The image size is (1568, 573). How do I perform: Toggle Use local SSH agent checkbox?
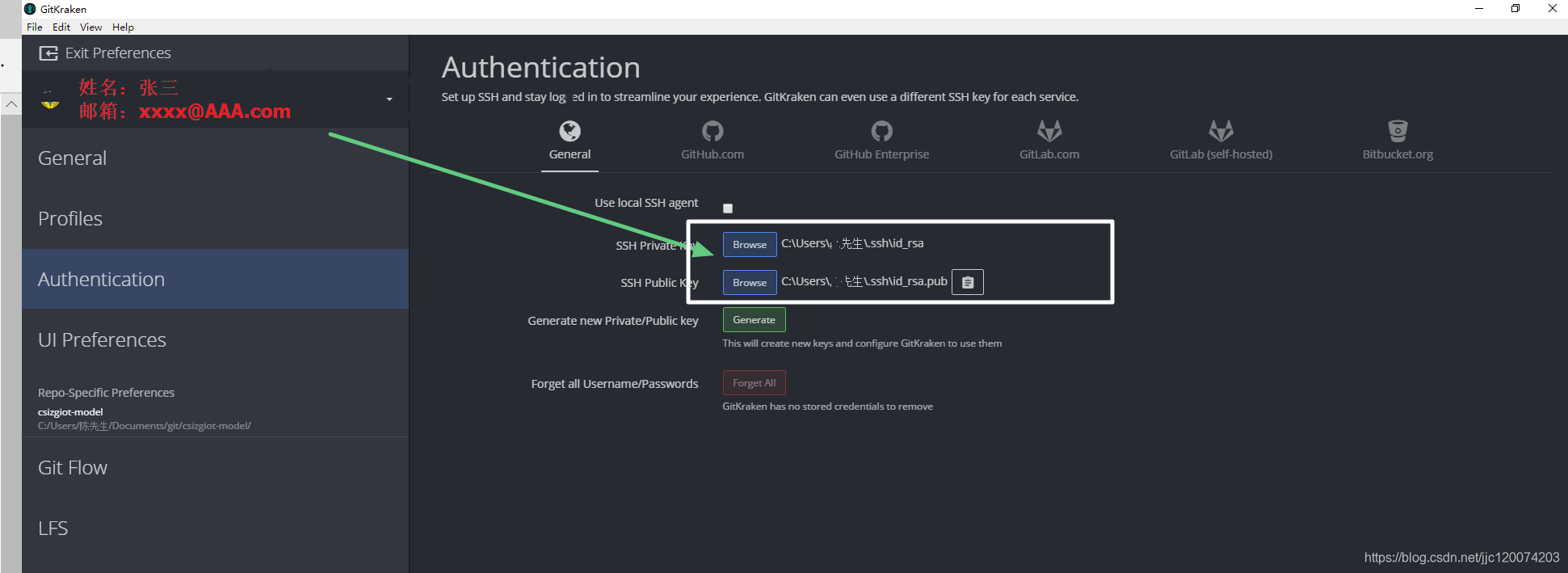[728, 209]
